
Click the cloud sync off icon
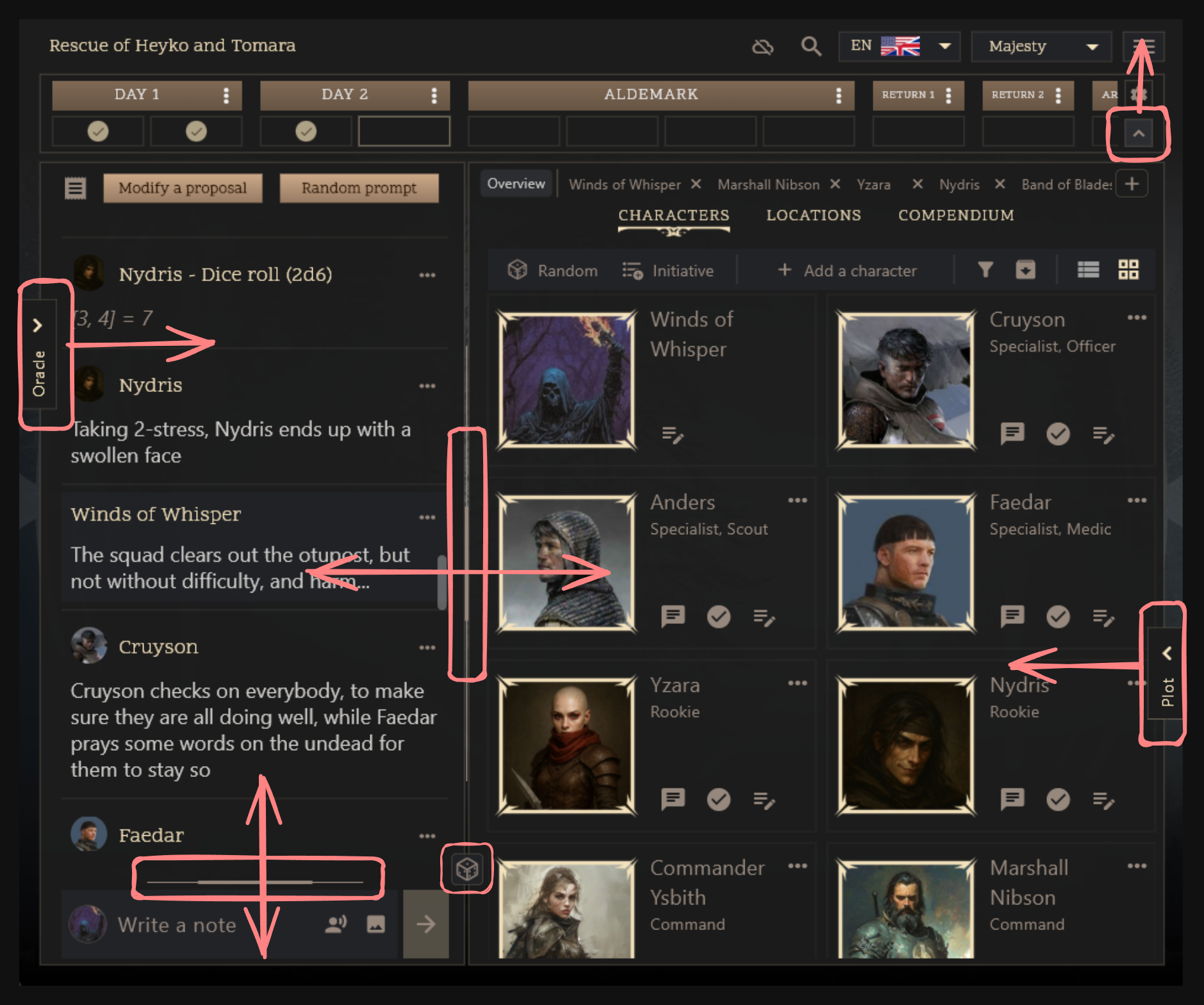tap(763, 47)
